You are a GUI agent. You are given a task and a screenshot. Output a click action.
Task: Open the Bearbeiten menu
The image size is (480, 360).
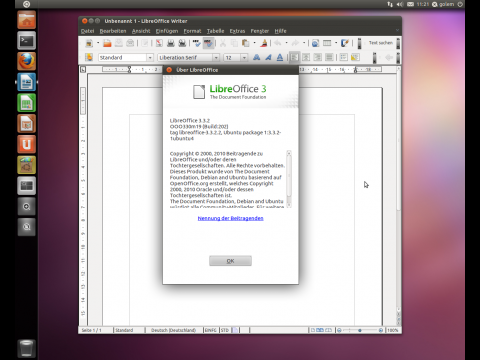(113, 31)
